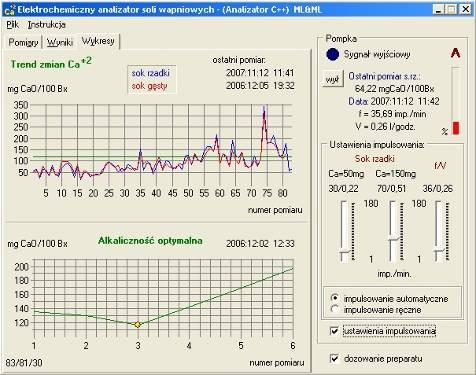Switch to the Wyniki tab
Screen dimensions: 476x375
tap(60, 42)
